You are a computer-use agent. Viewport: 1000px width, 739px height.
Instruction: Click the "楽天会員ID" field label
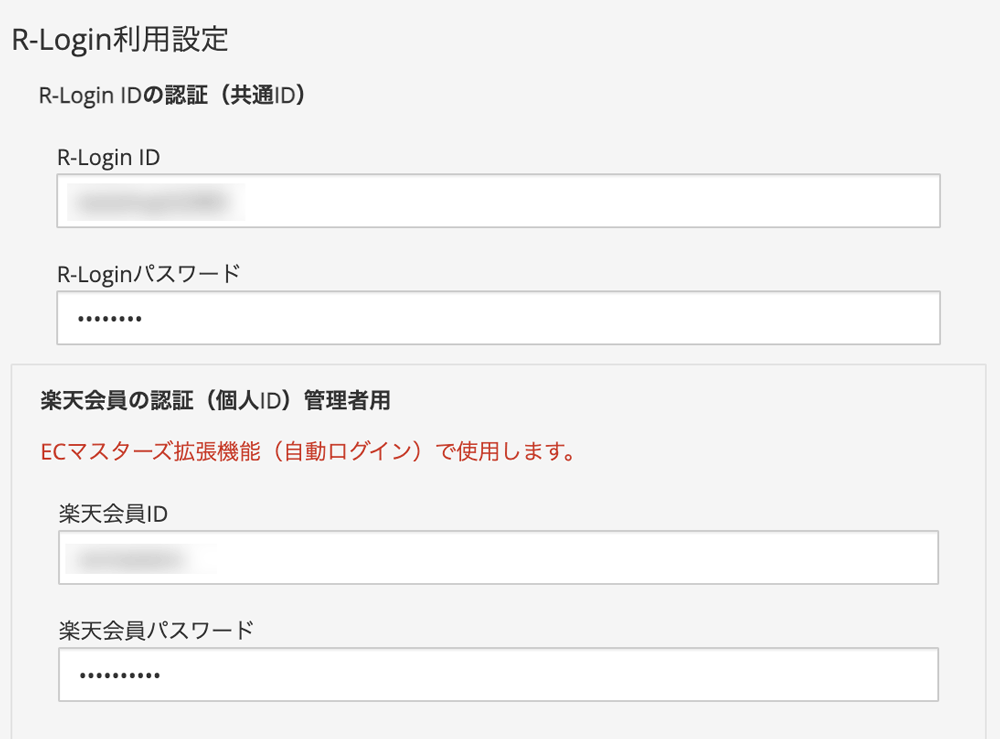112,514
